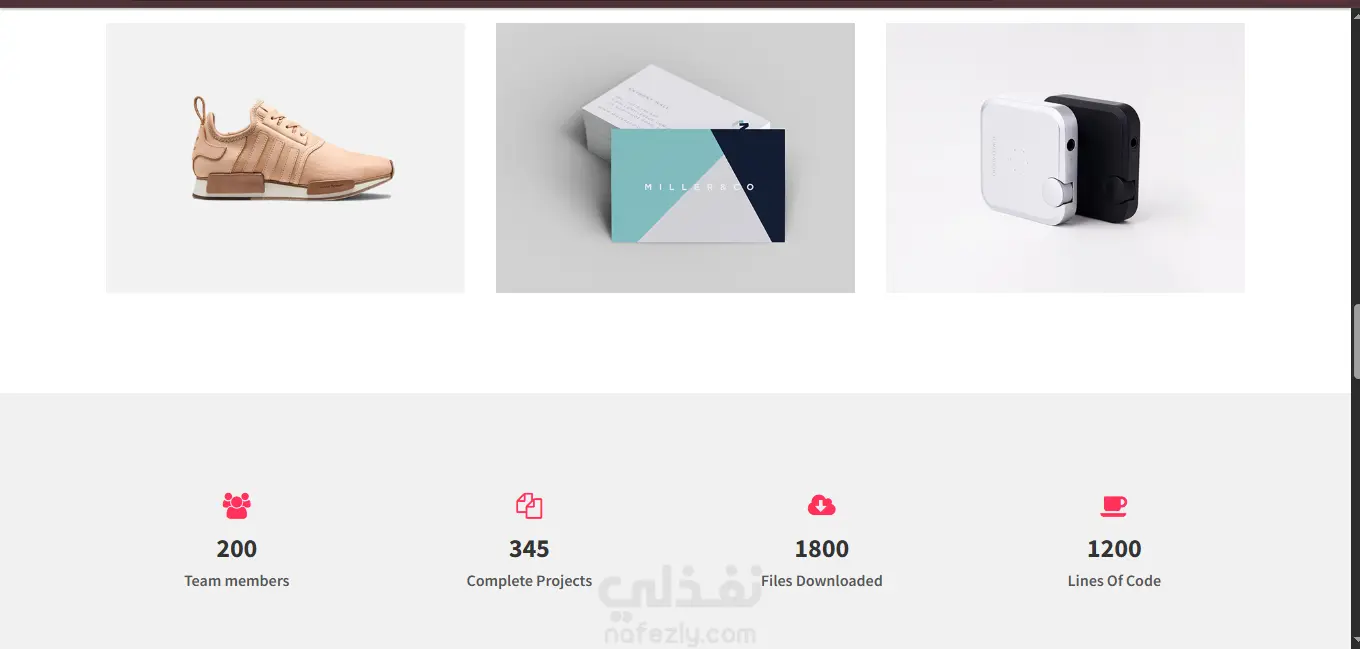Viewport: 1360px width, 649px height.
Task: Click the Complete Projects label
Action: tap(529, 581)
